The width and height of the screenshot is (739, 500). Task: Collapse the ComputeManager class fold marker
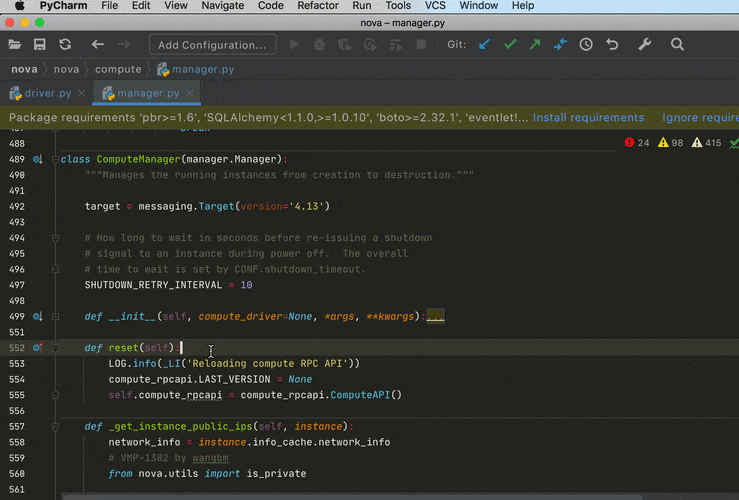click(54, 159)
